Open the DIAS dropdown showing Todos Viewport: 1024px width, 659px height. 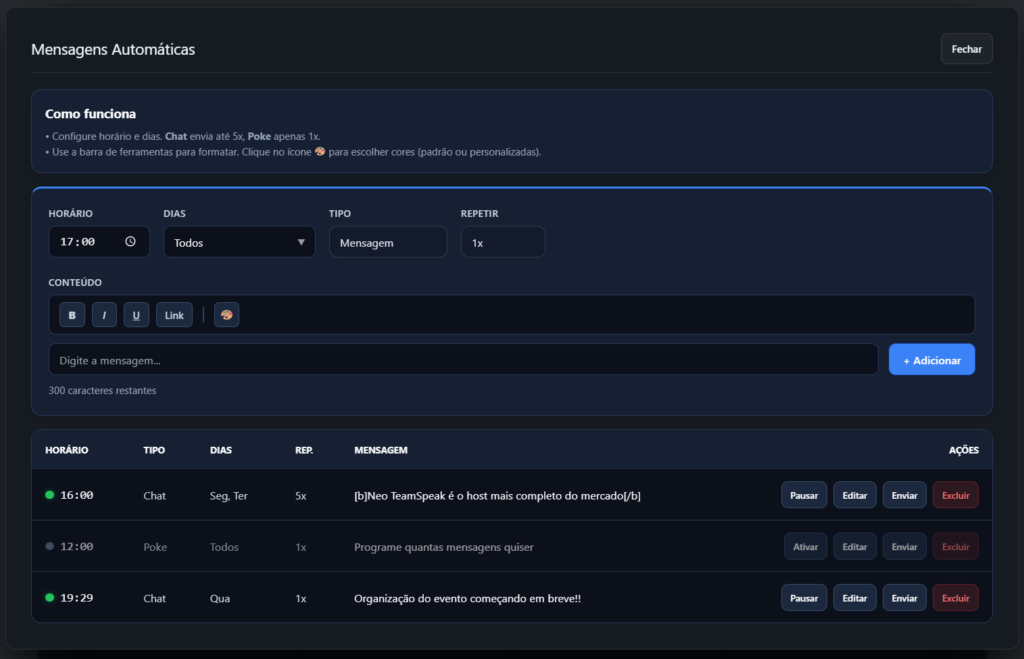(x=239, y=241)
